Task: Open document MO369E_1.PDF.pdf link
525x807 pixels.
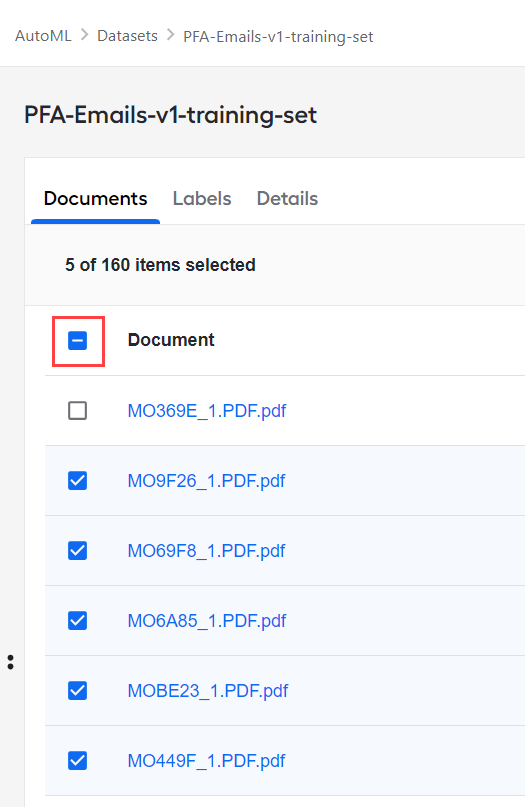Action: (x=206, y=411)
